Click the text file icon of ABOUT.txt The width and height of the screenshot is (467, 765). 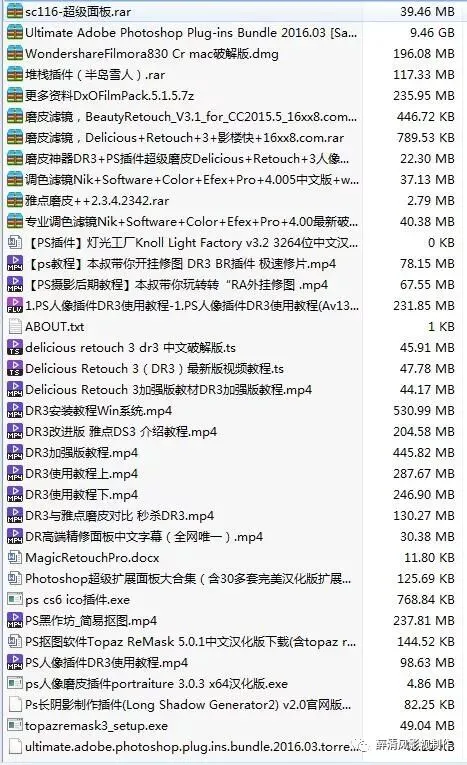click(x=15, y=326)
